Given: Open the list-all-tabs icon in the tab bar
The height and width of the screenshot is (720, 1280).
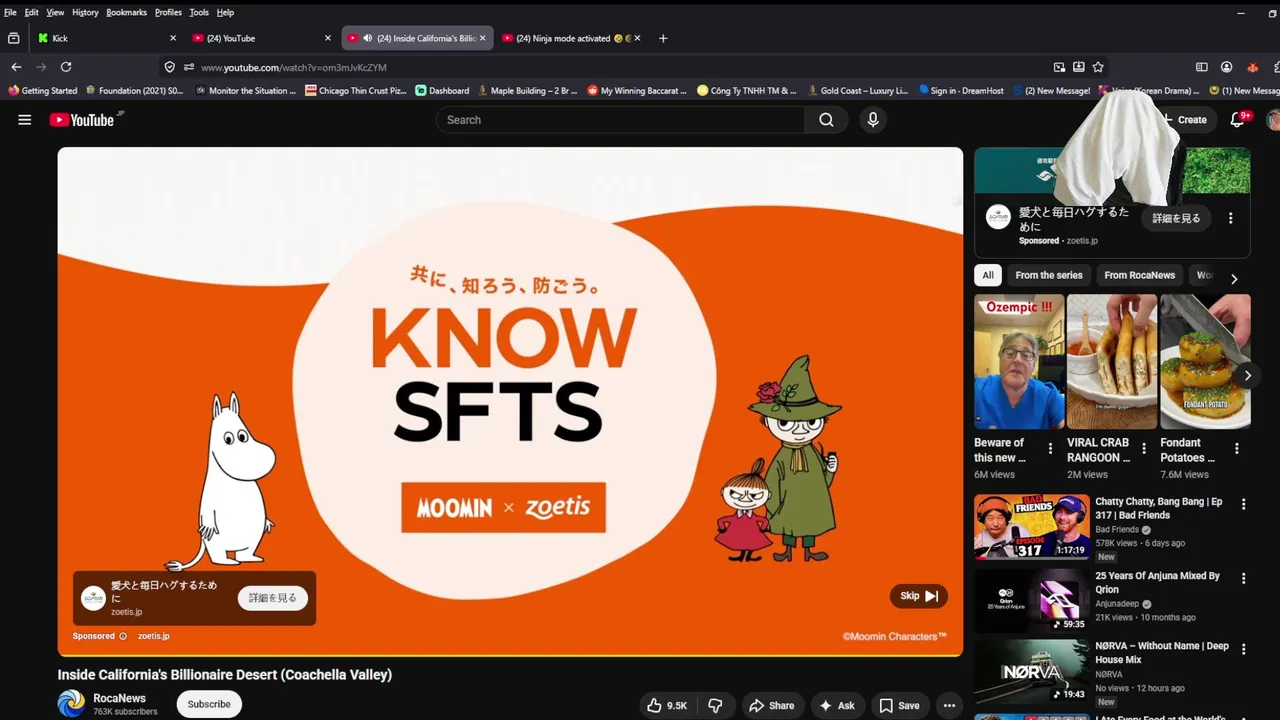Looking at the screenshot, I should (14, 38).
